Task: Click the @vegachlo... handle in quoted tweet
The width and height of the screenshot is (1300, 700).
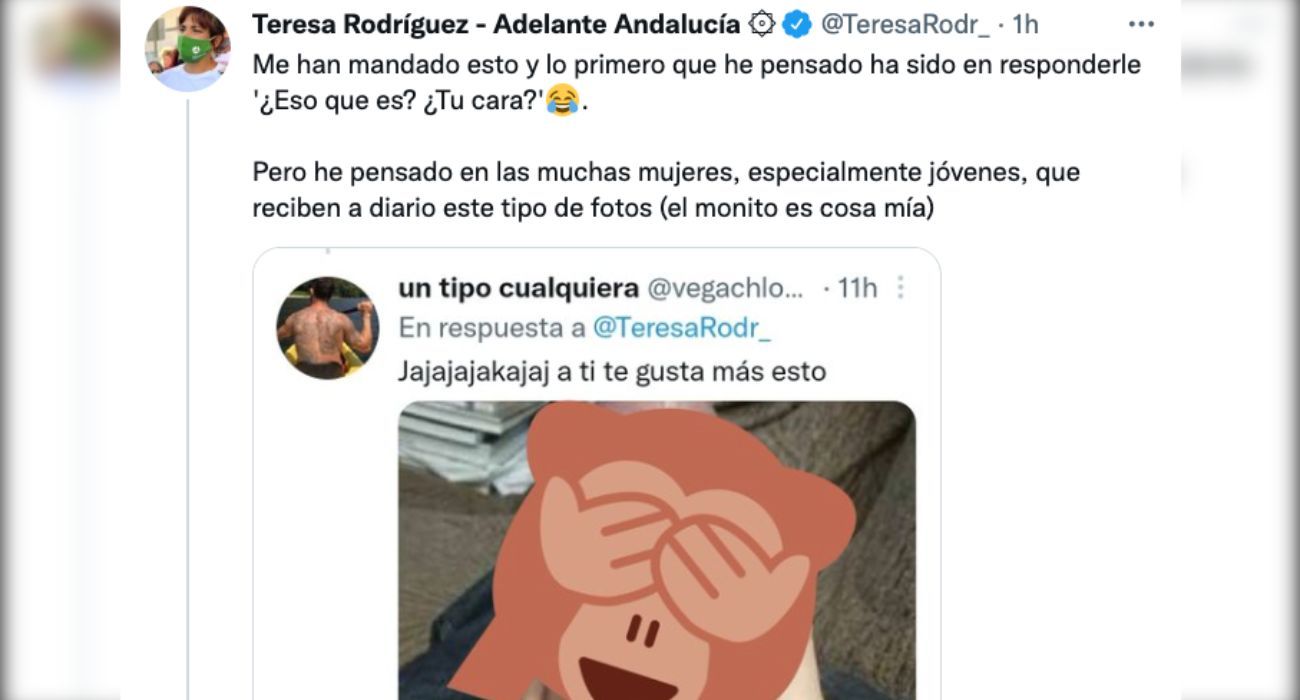Action: [726, 289]
